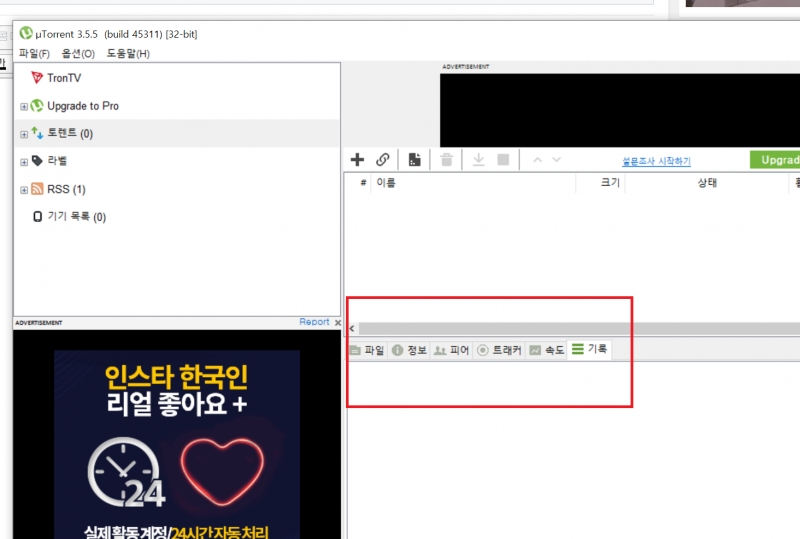Switch to the 트래커 tab
800x539 pixels.
[x=499, y=350]
